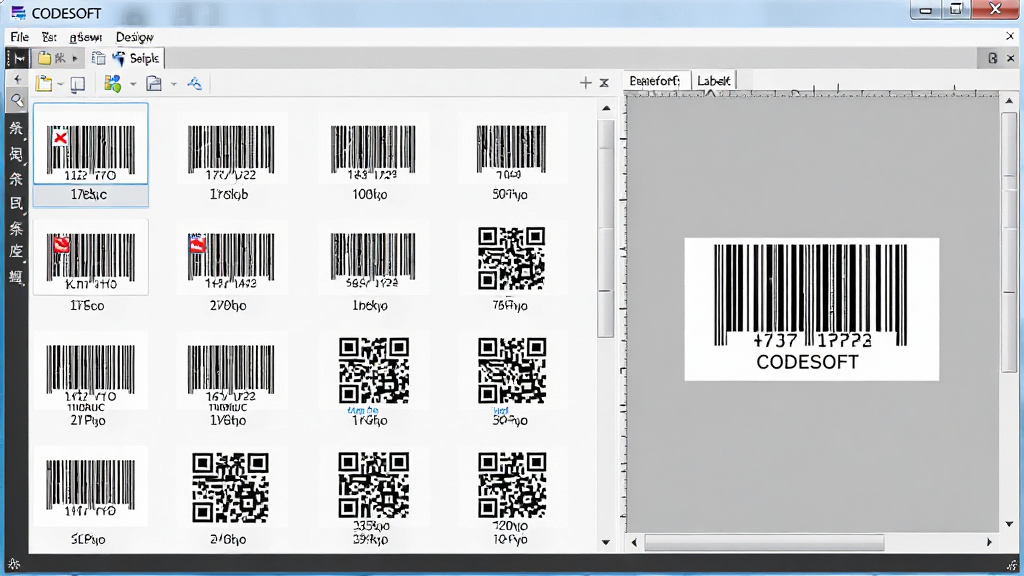Close the inner document with menu-bar X
This screenshot has height=576, width=1024.
tap(1010, 37)
